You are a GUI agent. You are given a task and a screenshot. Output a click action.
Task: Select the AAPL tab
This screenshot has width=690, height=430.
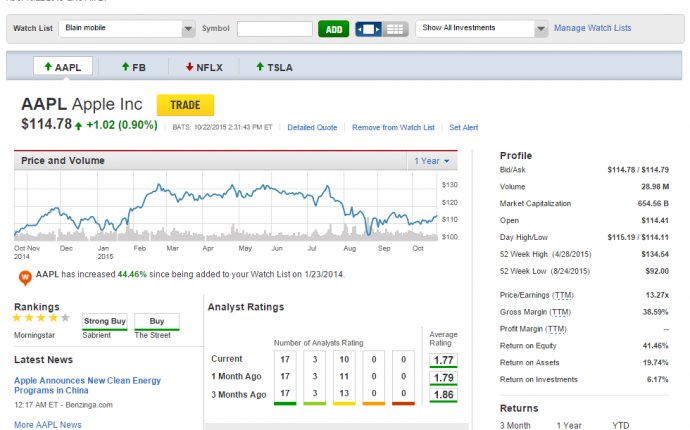63,67
